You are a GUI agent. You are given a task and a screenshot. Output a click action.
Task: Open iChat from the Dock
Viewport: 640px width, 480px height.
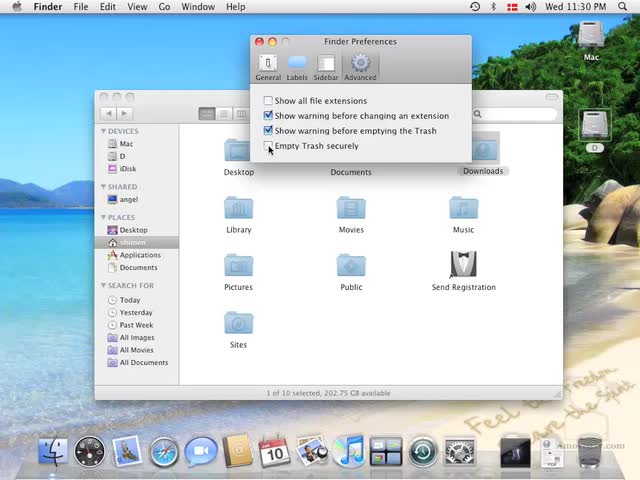tap(200, 451)
